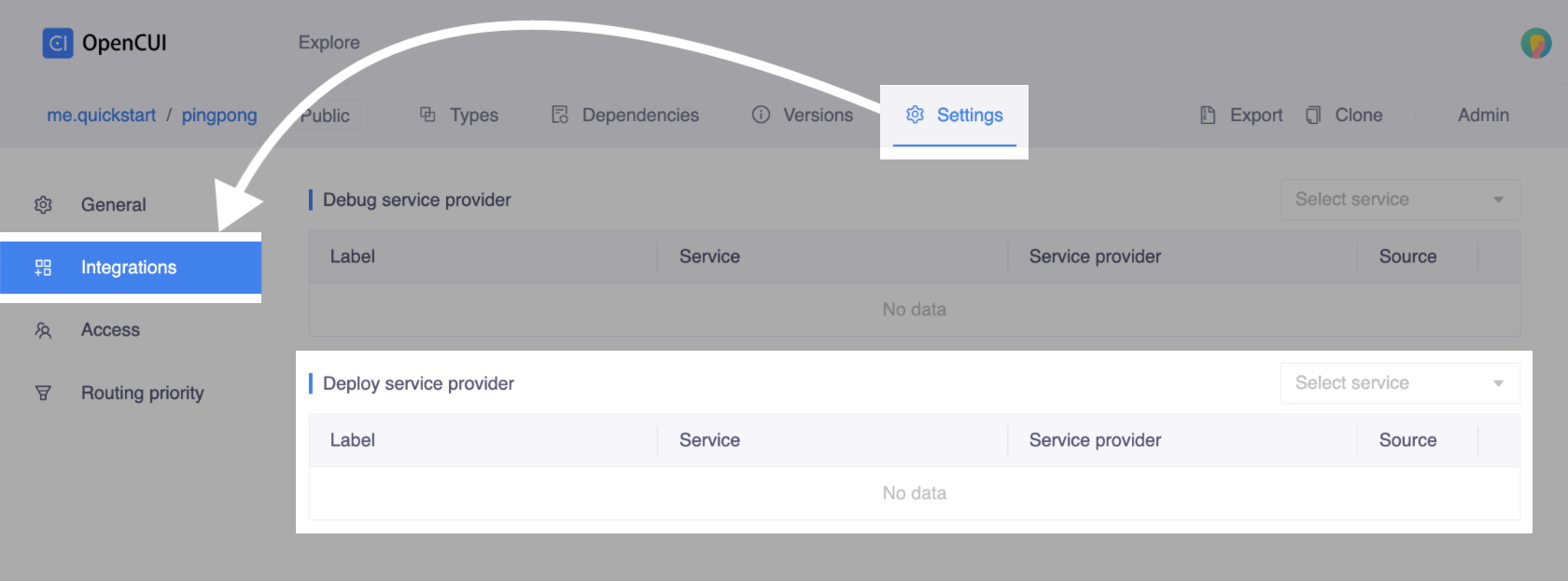Switch to the Access section
Viewport: 1568px width, 581px height.
[110, 329]
